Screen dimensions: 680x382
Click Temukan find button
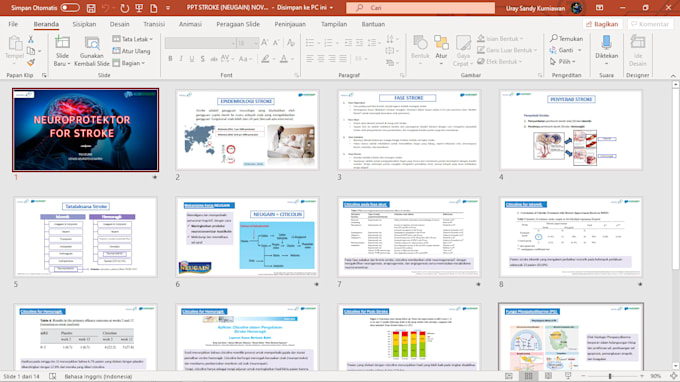(x=566, y=39)
